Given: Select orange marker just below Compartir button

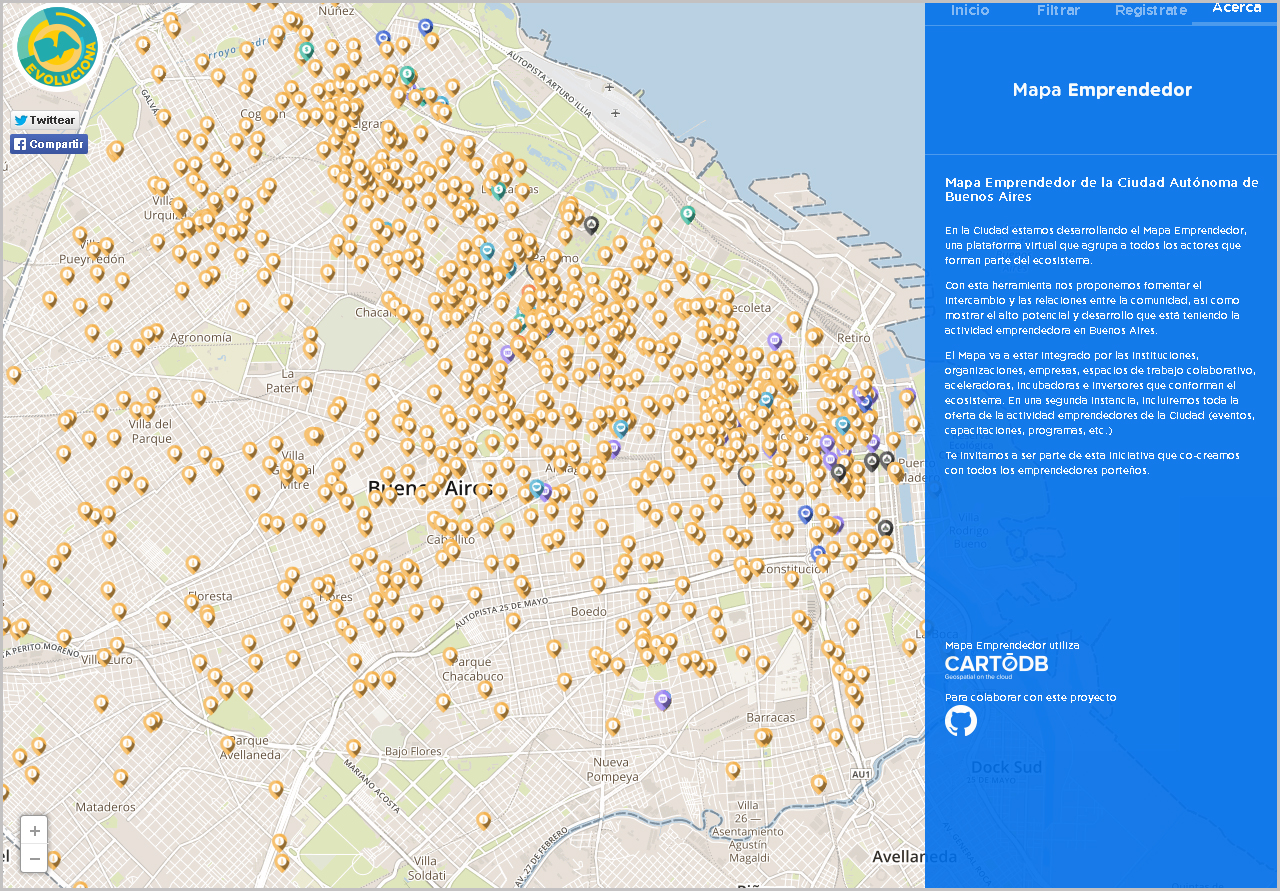Looking at the screenshot, I should [x=115, y=151].
